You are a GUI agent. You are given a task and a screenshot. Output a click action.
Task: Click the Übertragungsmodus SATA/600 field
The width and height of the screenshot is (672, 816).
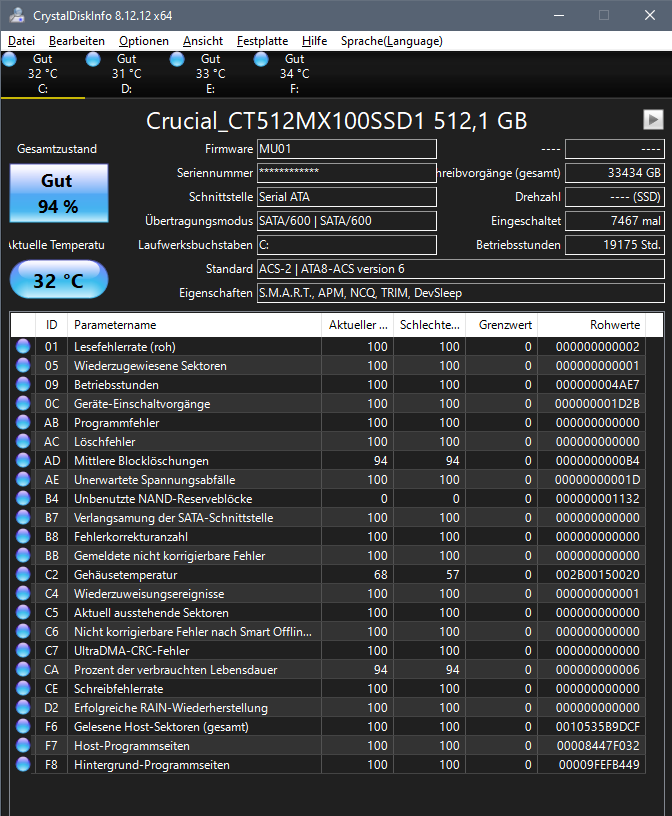(x=347, y=221)
